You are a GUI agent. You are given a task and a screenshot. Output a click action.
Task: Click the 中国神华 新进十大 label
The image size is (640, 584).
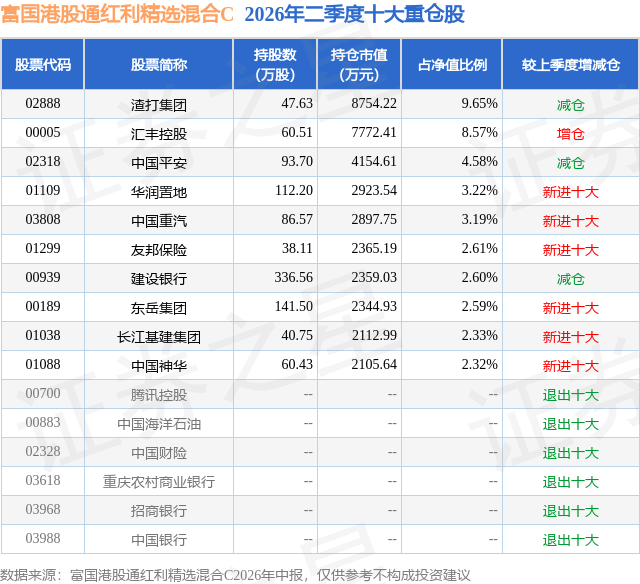coord(571,366)
